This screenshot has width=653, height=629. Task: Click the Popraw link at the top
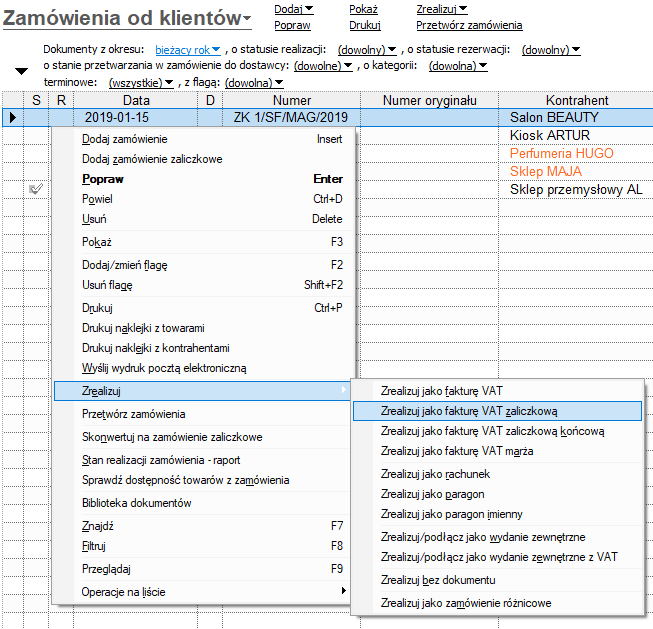(x=292, y=25)
